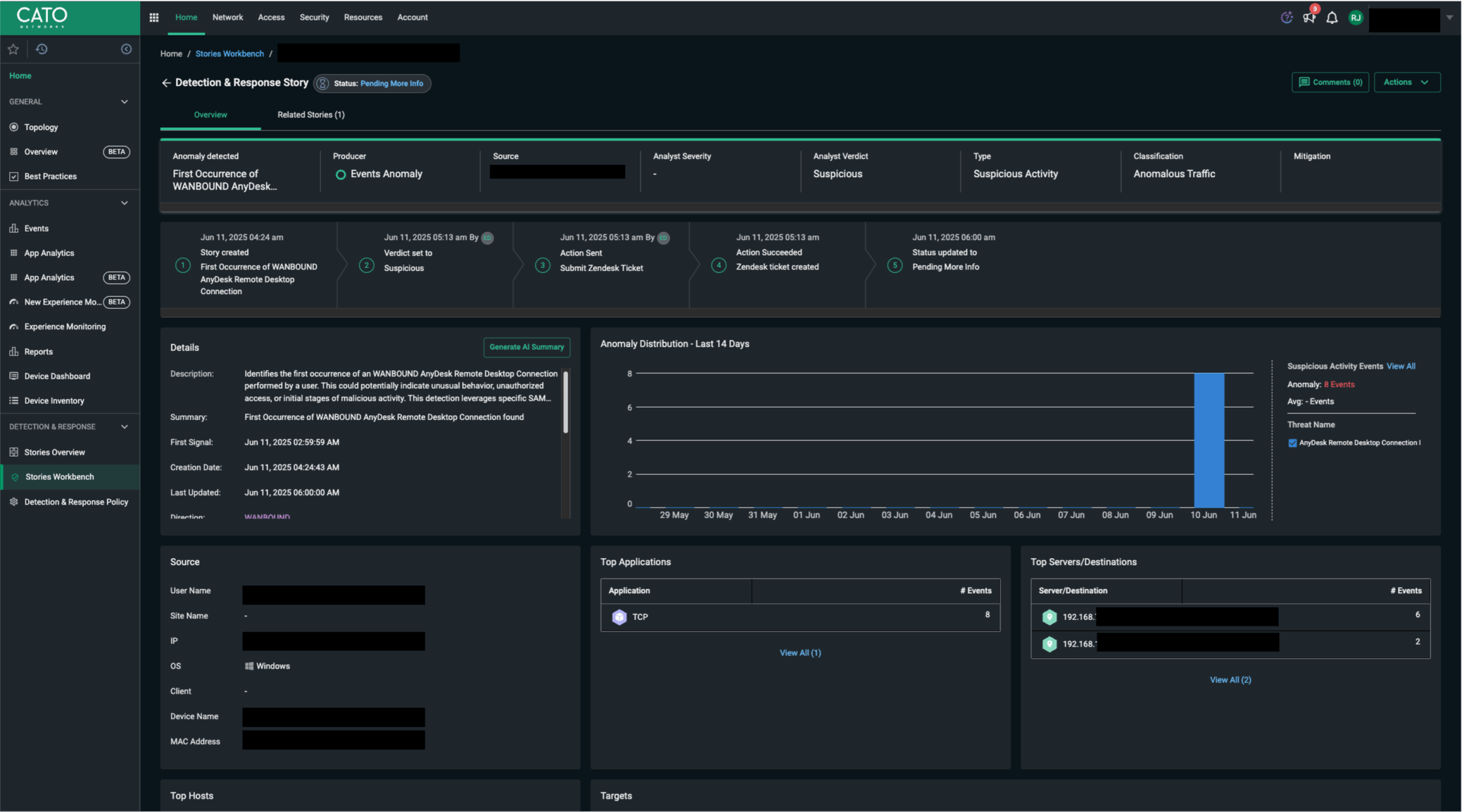This screenshot has height=812, width=1464.
Task: Click the notifications bell icon
Action: tap(1332, 18)
